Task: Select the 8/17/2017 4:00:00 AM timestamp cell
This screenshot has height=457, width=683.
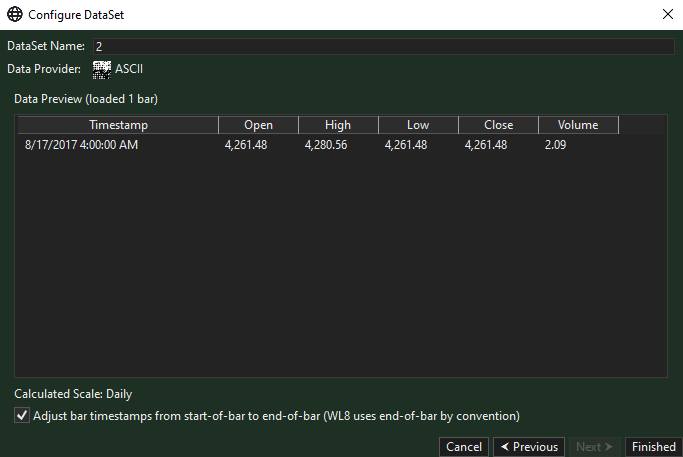Action: click(81, 145)
